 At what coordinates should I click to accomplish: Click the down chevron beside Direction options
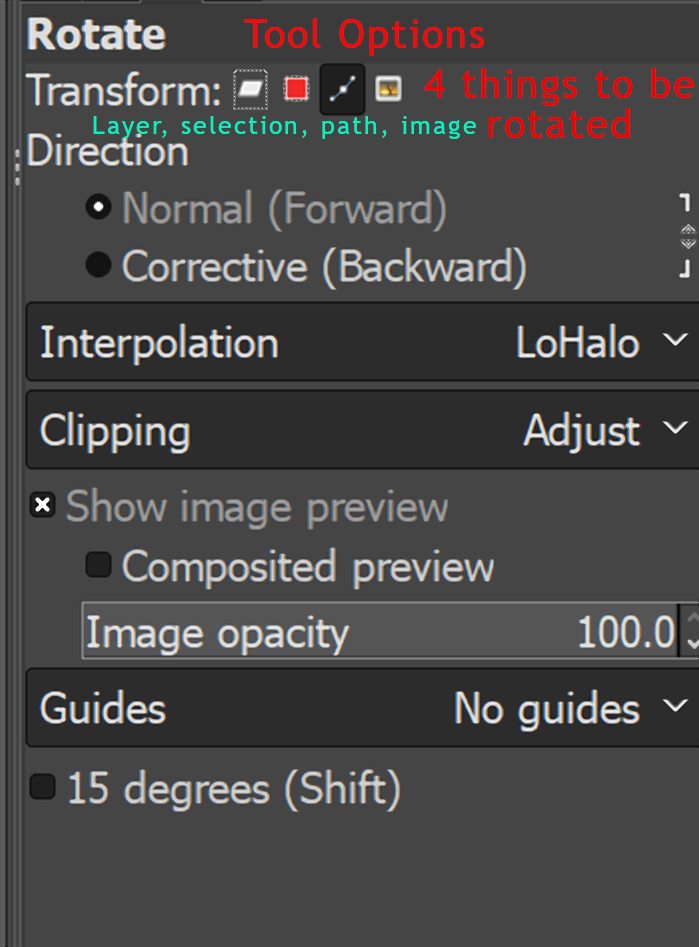click(x=688, y=243)
